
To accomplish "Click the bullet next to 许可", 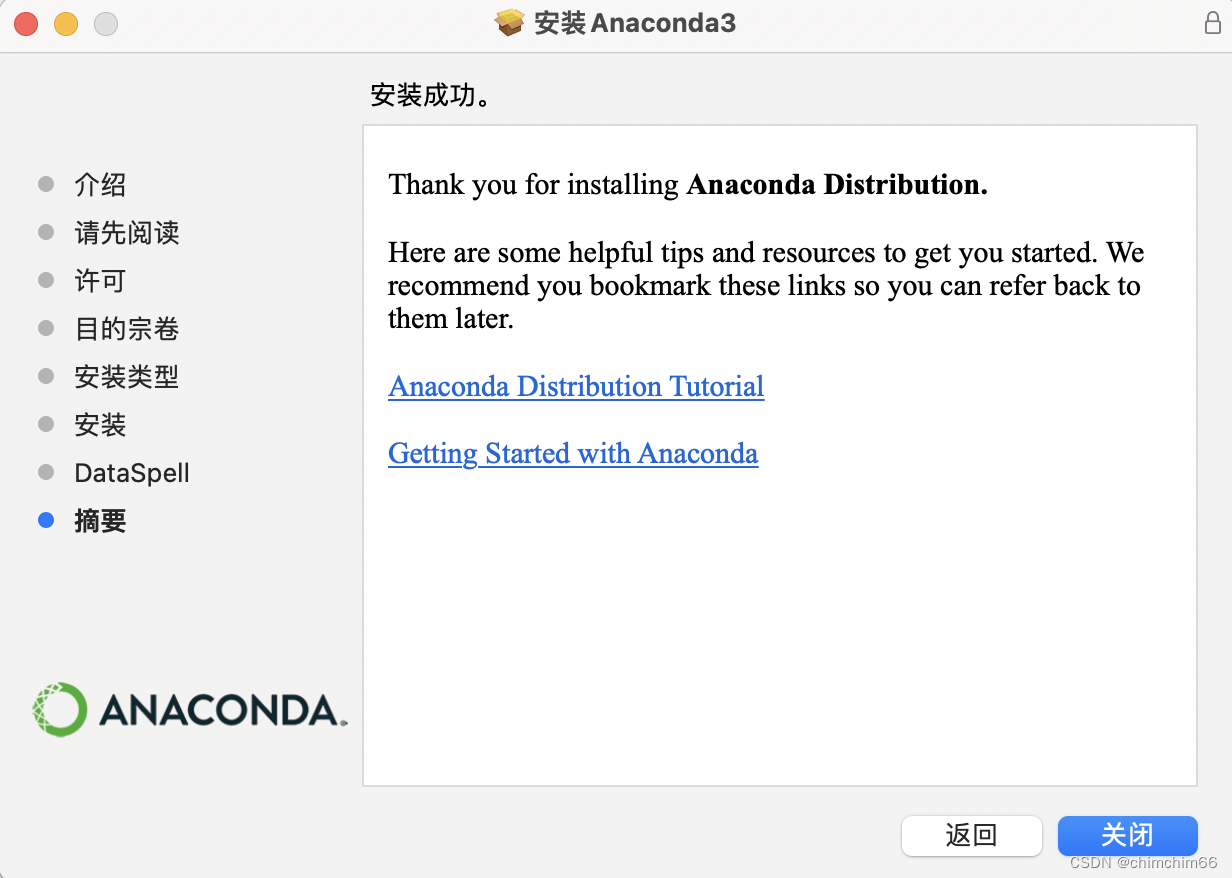I will [x=45, y=281].
